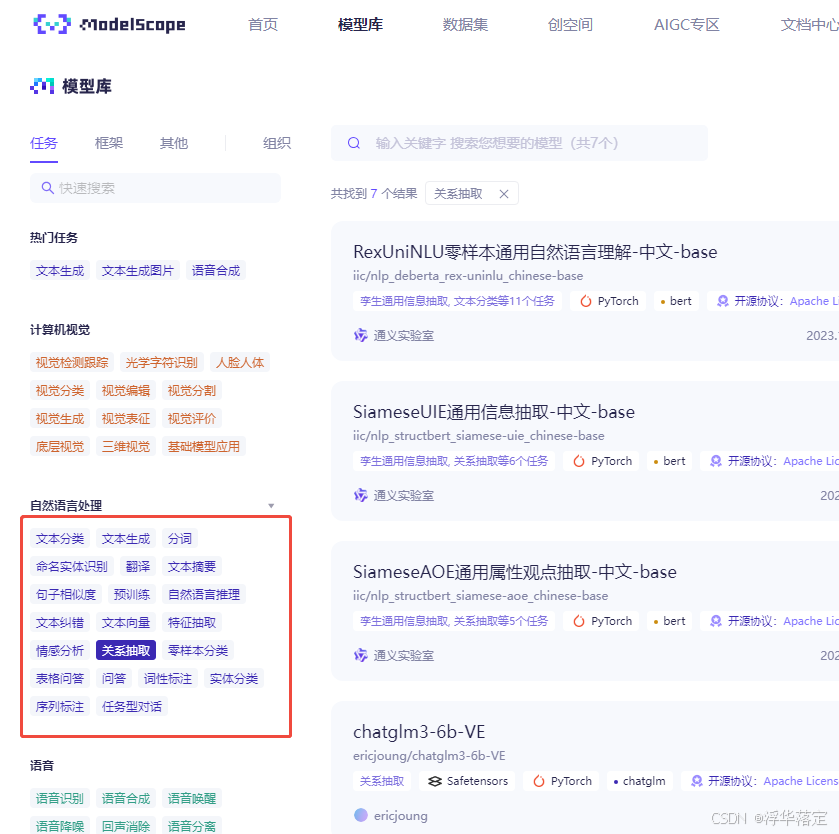This screenshot has height=834, width=839.
Task: Select 视觉分割 task tag
Action: point(192,391)
